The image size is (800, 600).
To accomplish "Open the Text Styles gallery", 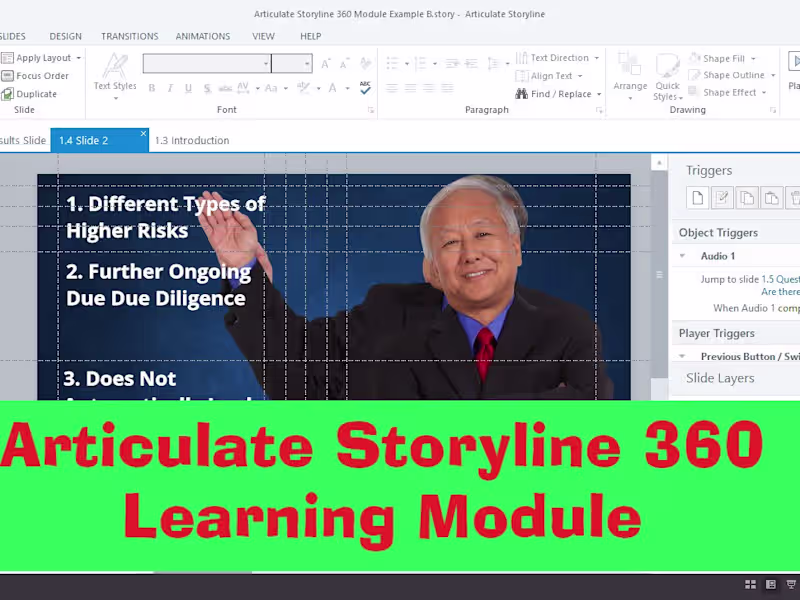I will (115, 77).
